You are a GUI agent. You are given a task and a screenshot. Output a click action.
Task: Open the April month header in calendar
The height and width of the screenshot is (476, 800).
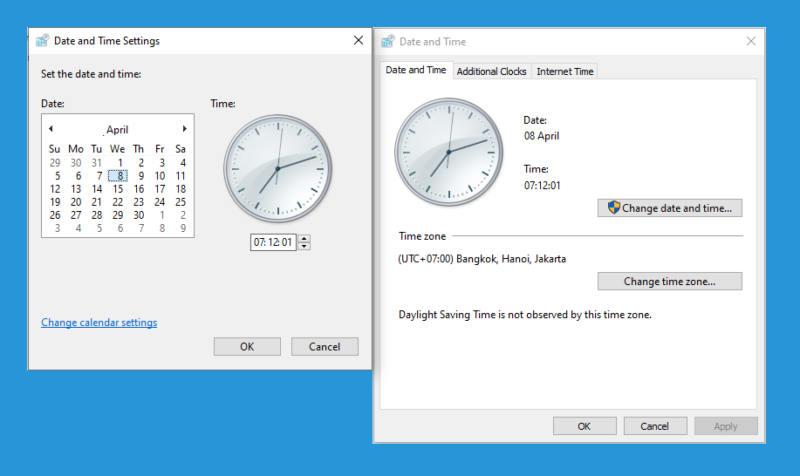117,130
